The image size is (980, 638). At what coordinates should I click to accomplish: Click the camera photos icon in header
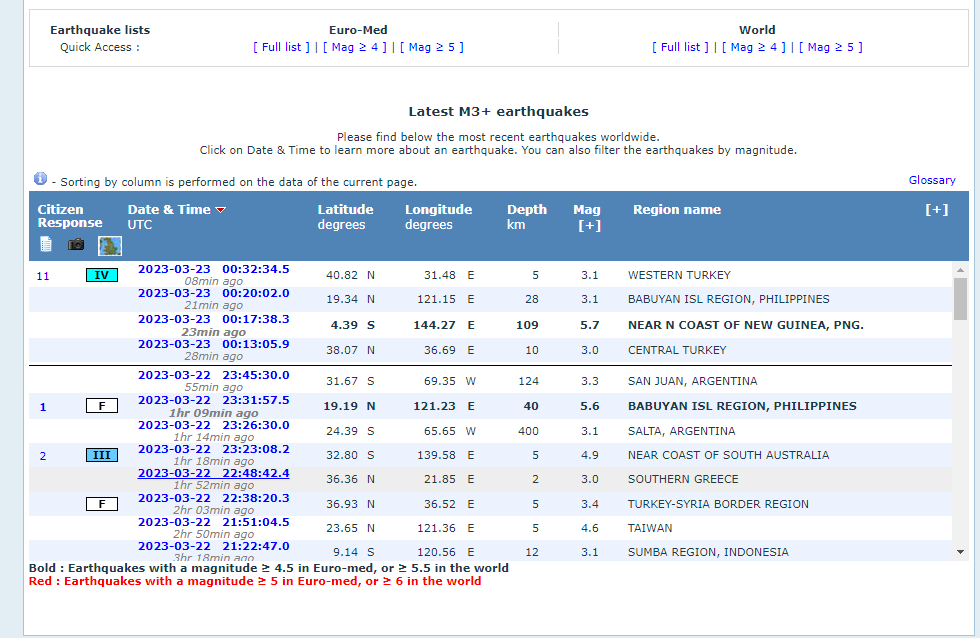[x=76, y=244]
